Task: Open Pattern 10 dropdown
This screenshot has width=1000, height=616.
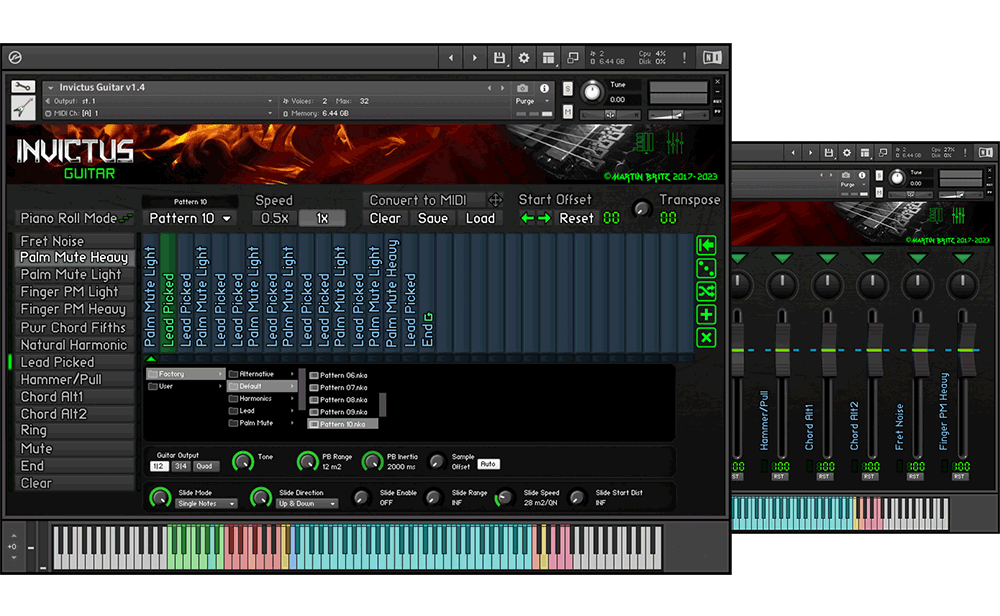Action: coord(190,218)
